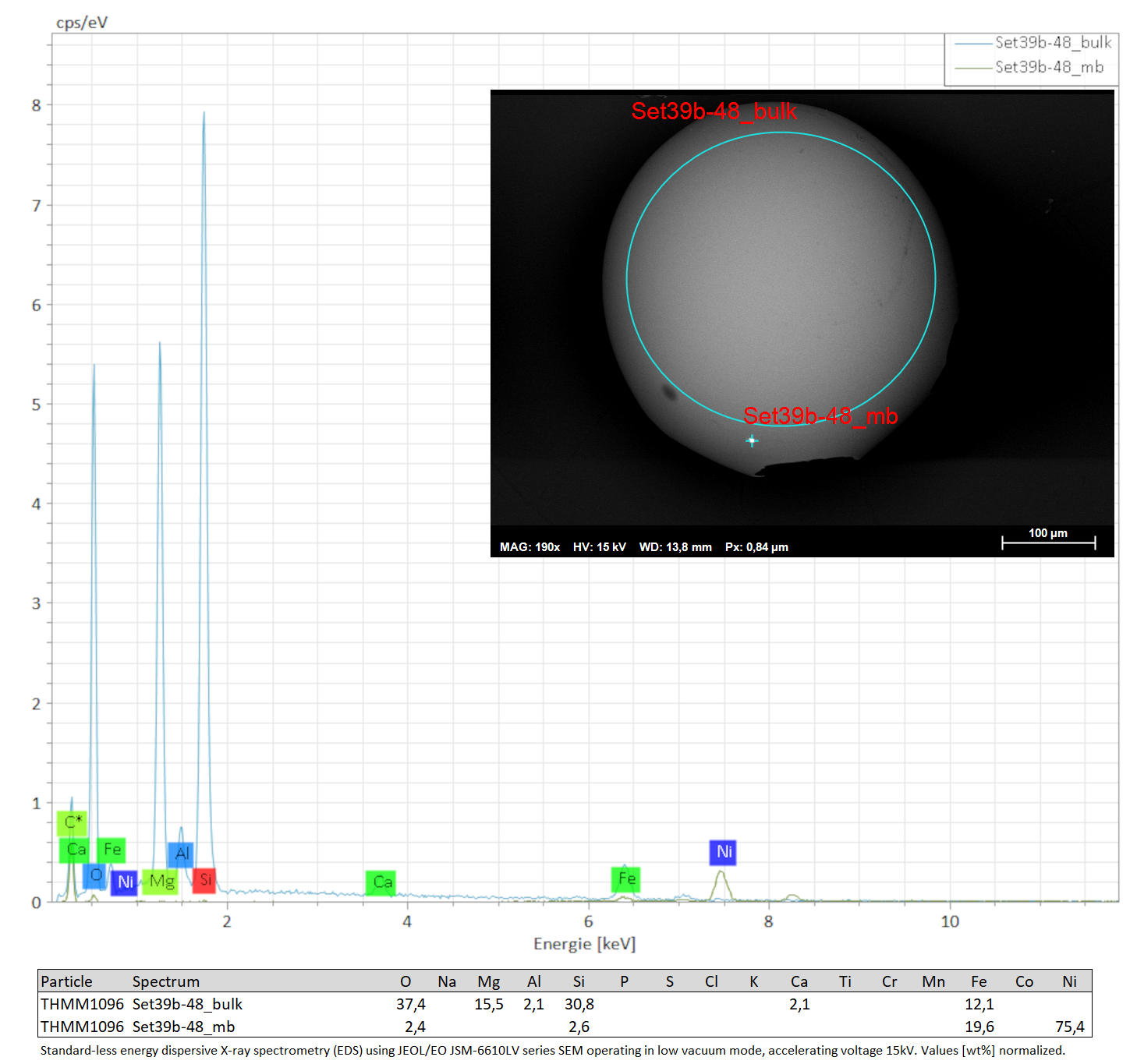
Task: Click the Mg value 15,5
Action: 489,1004
